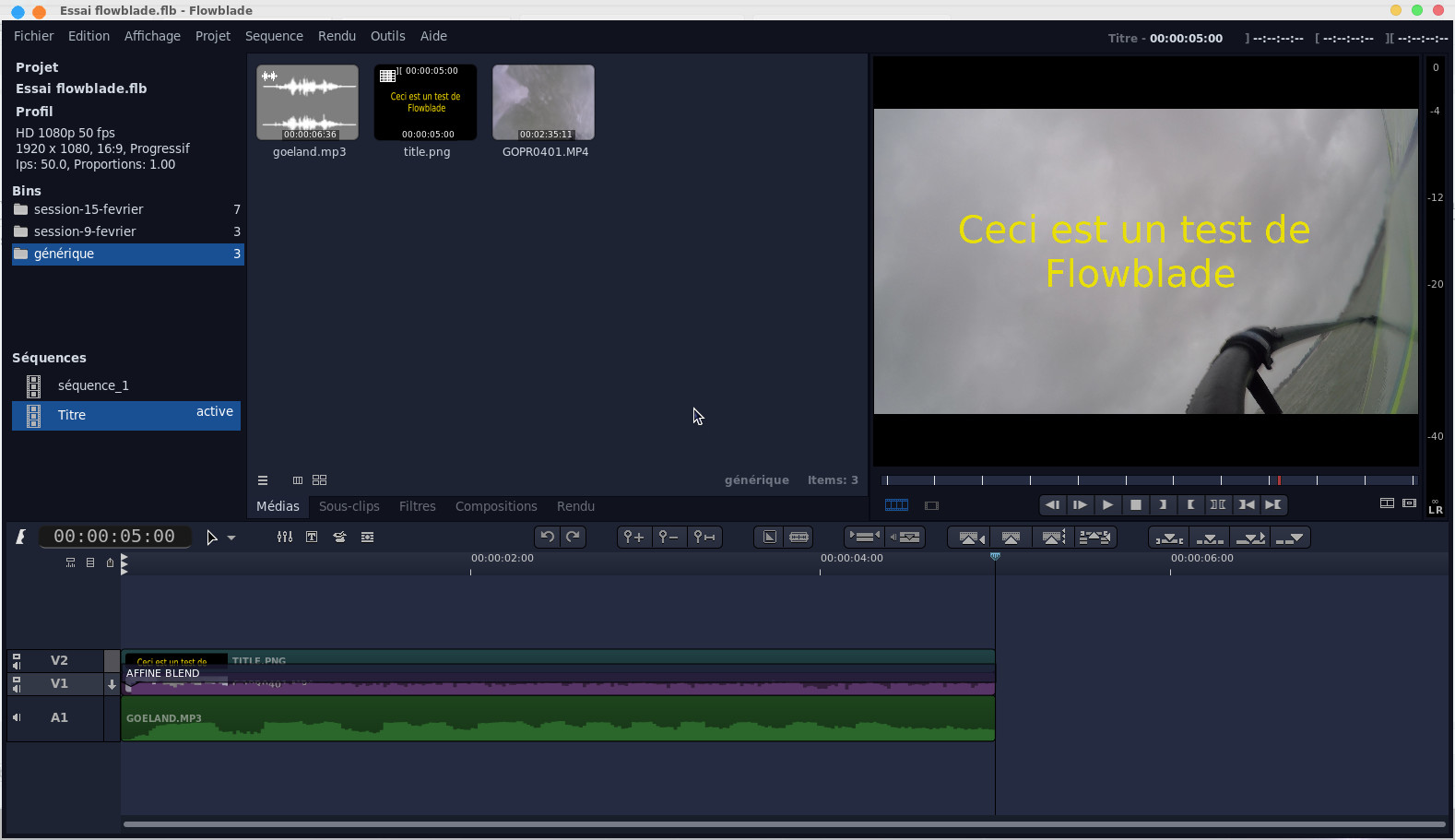The image size is (1455, 840).
Task: Stop playback
Action: (1136, 504)
